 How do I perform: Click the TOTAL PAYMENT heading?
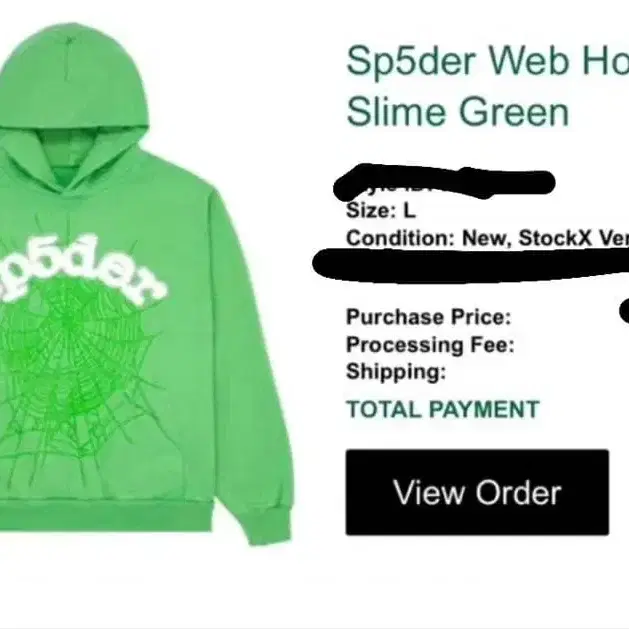pyautogui.click(x=443, y=409)
